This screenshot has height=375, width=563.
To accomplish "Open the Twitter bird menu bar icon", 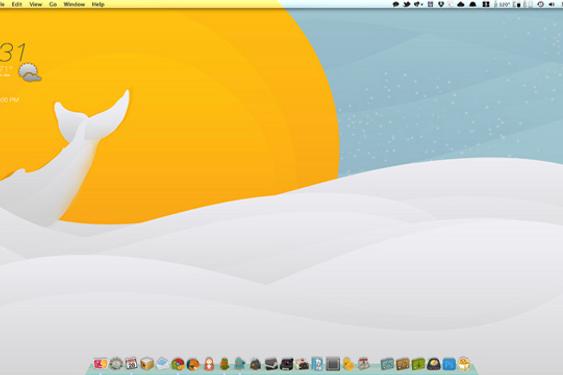I will (x=407, y=4).
